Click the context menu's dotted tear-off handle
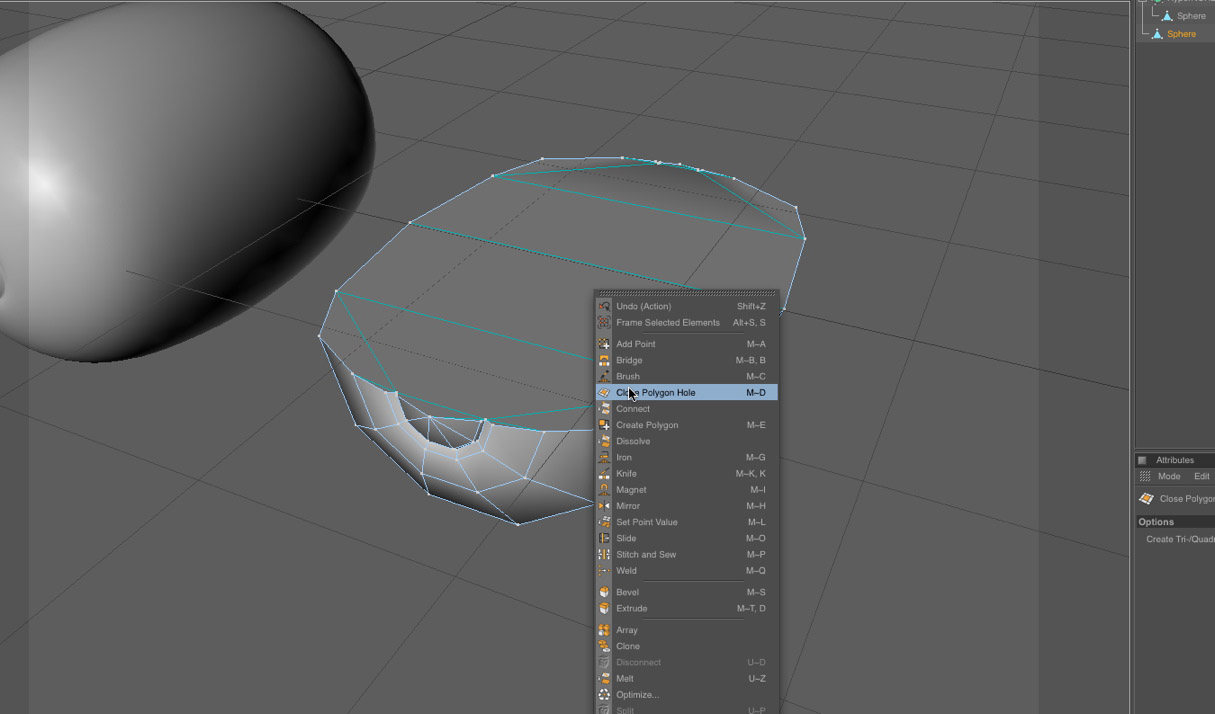This screenshot has width=1215, height=714. tap(686, 294)
